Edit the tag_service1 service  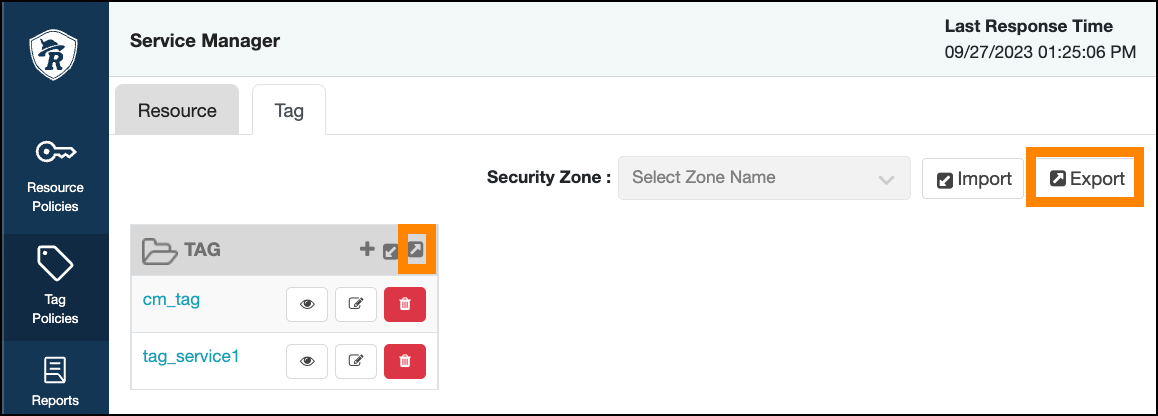point(356,360)
